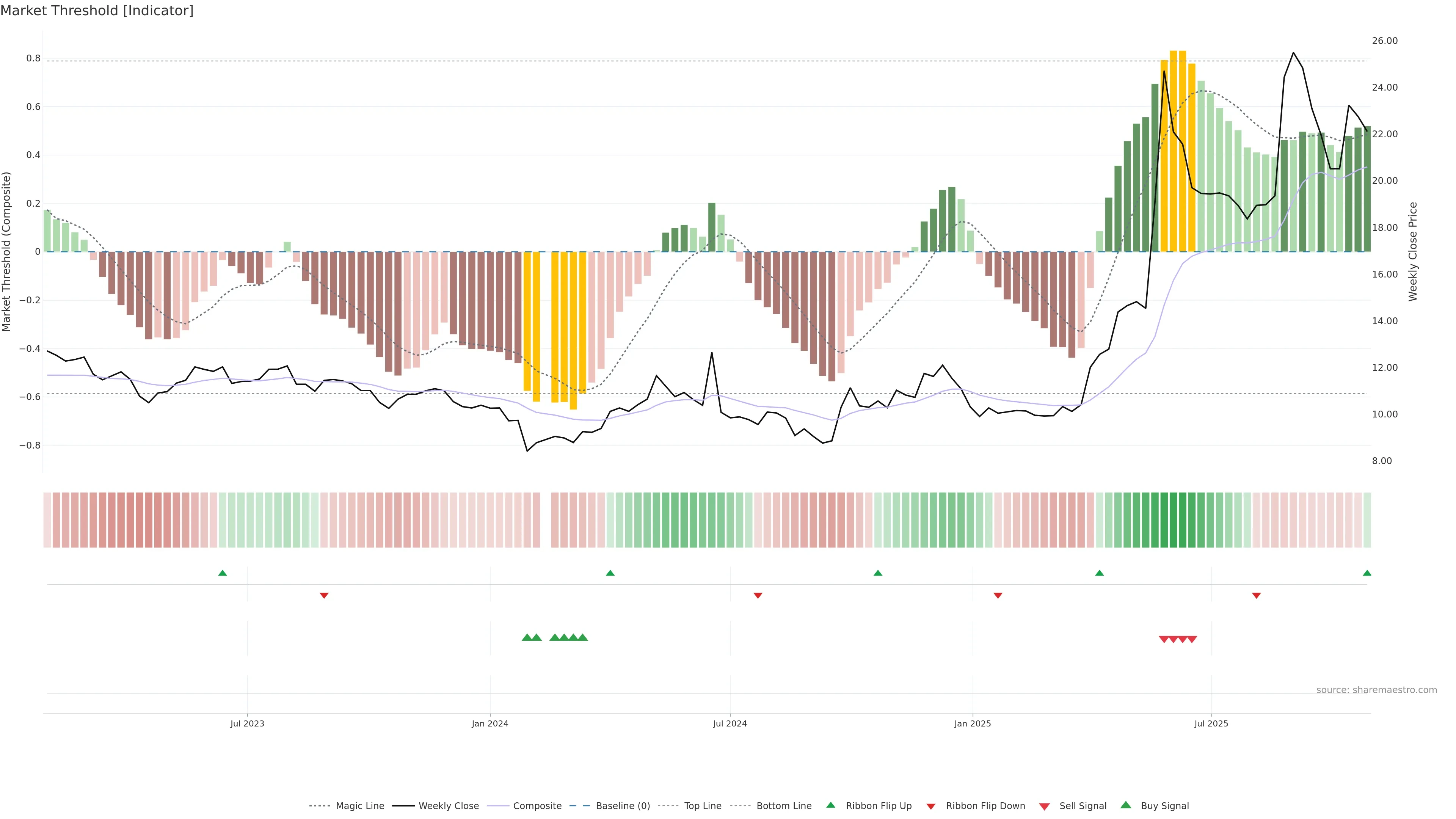Open the source: sharemaestro.com link
The width and height of the screenshot is (1456, 819).
pyautogui.click(x=1376, y=690)
